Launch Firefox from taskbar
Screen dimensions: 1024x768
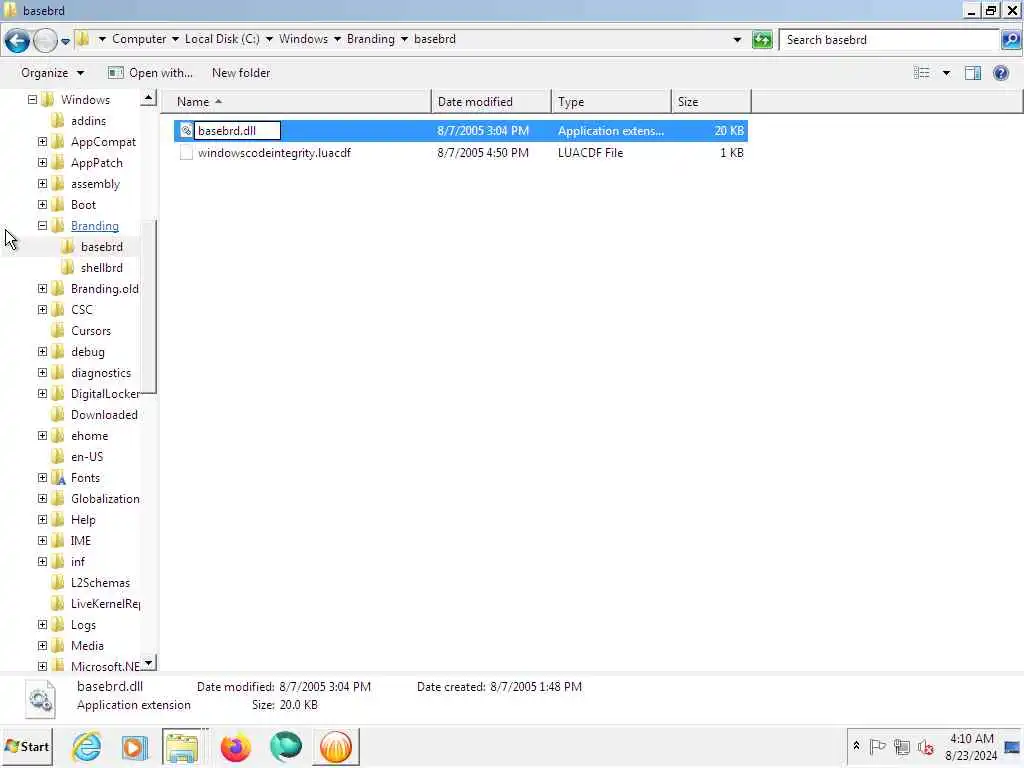[x=236, y=747]
